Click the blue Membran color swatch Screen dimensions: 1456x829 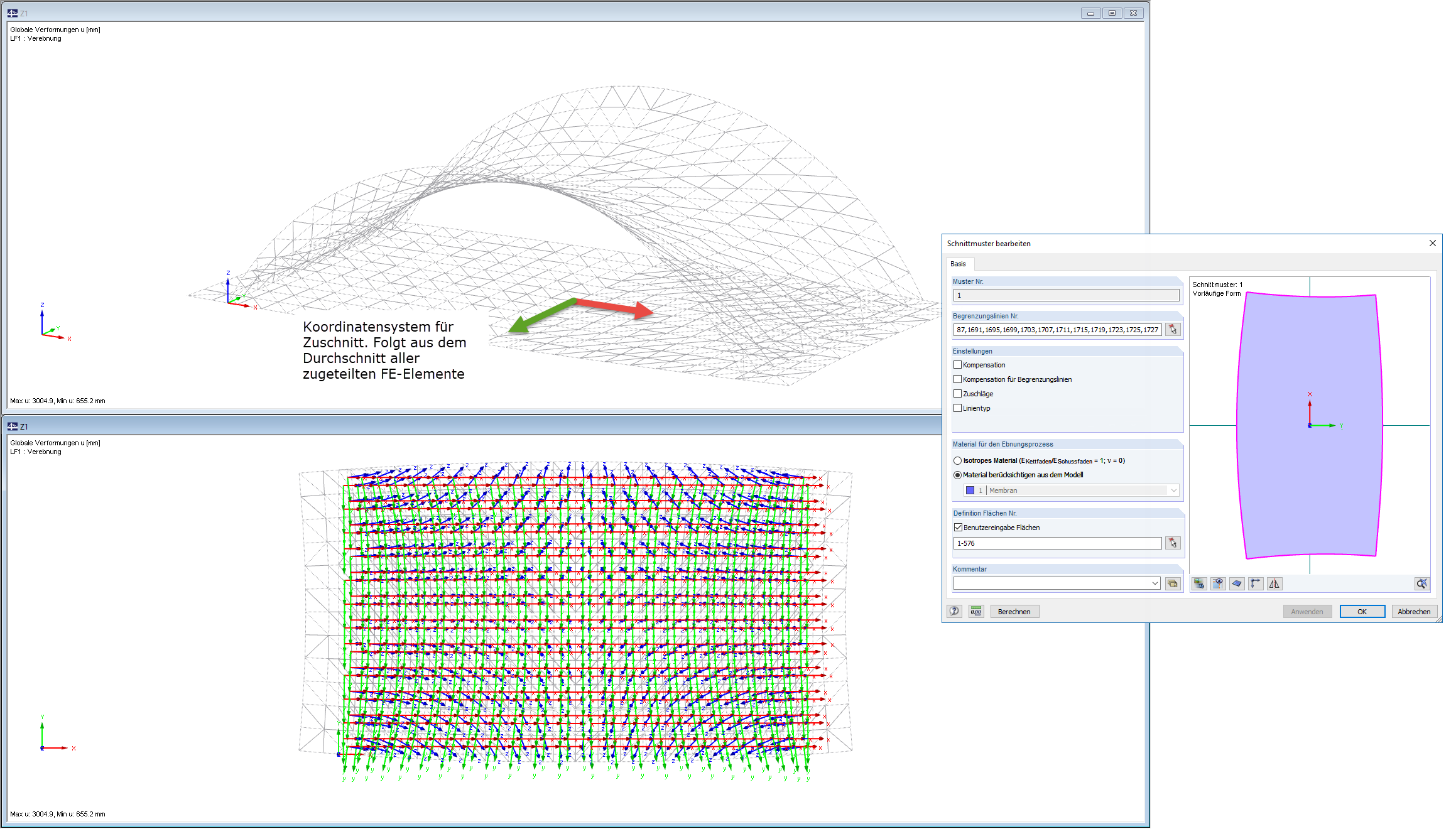[x=969, y=490]
